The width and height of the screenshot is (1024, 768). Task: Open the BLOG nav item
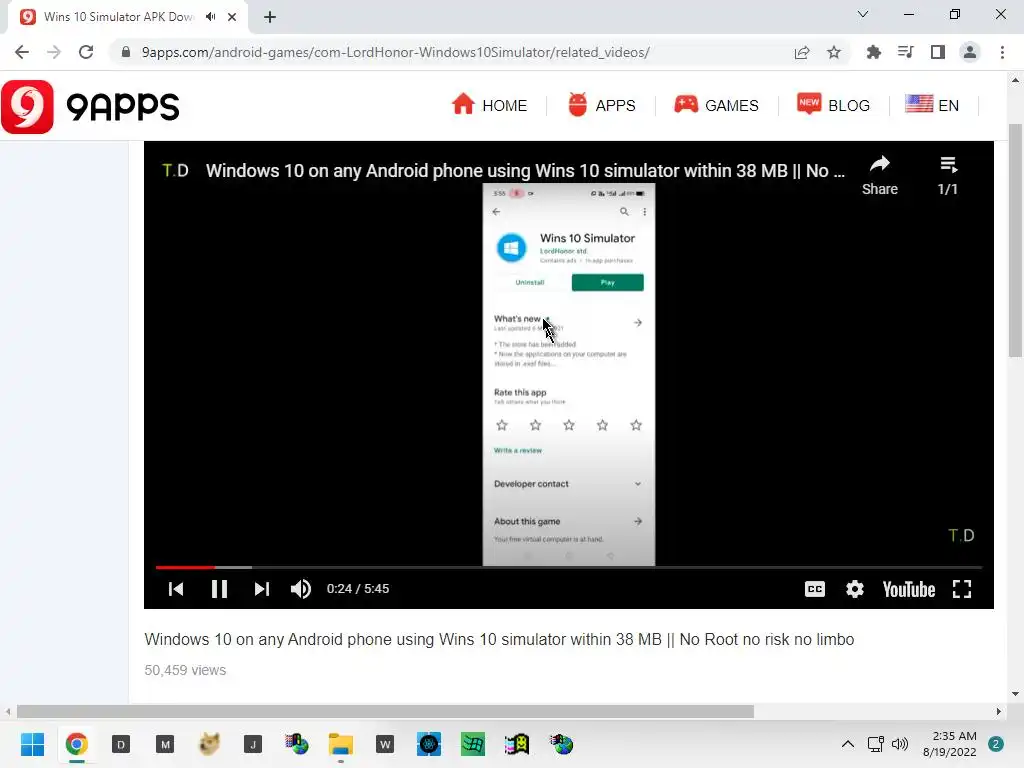[x=833, y=105]
